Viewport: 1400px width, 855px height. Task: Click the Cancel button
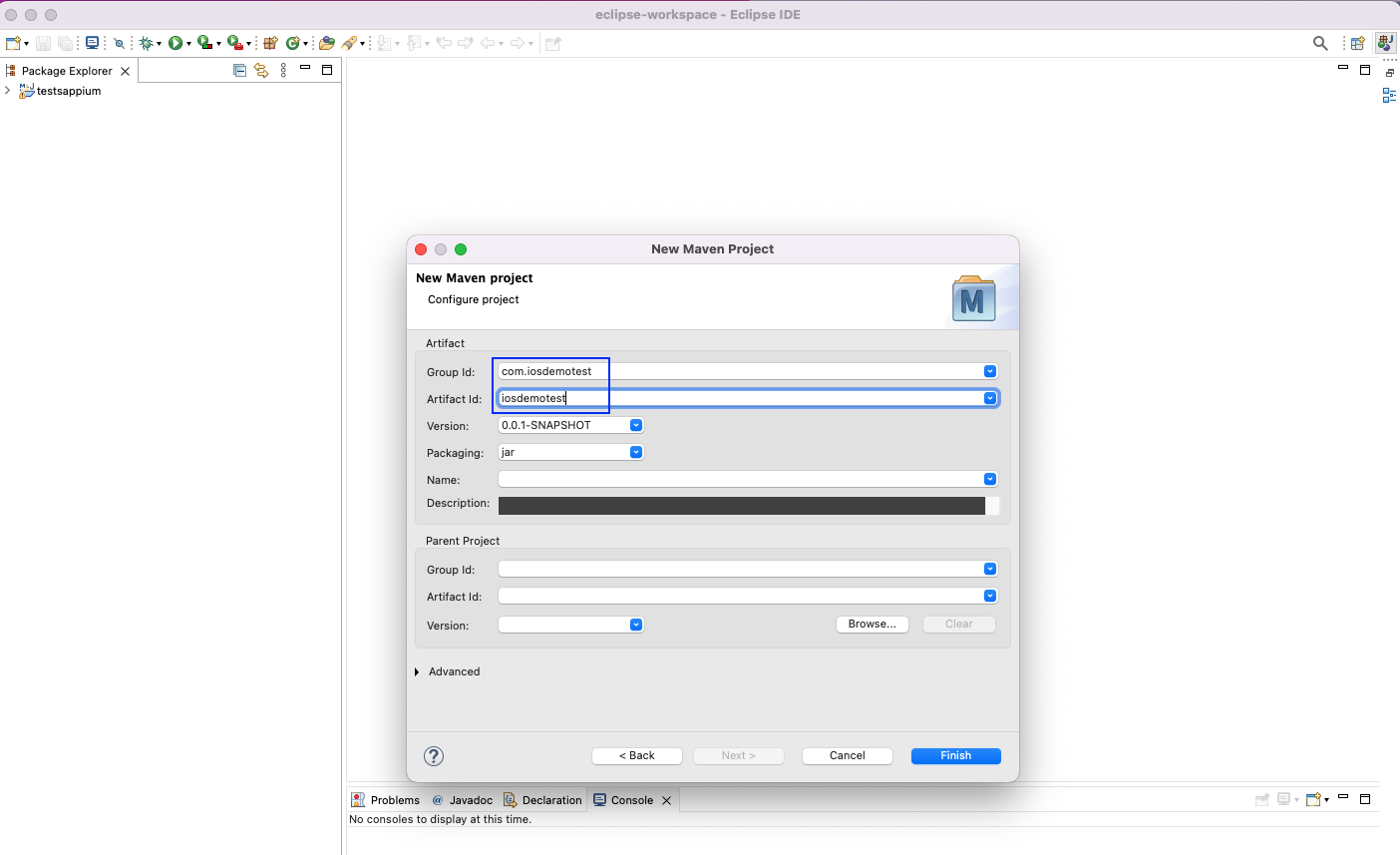848,756
